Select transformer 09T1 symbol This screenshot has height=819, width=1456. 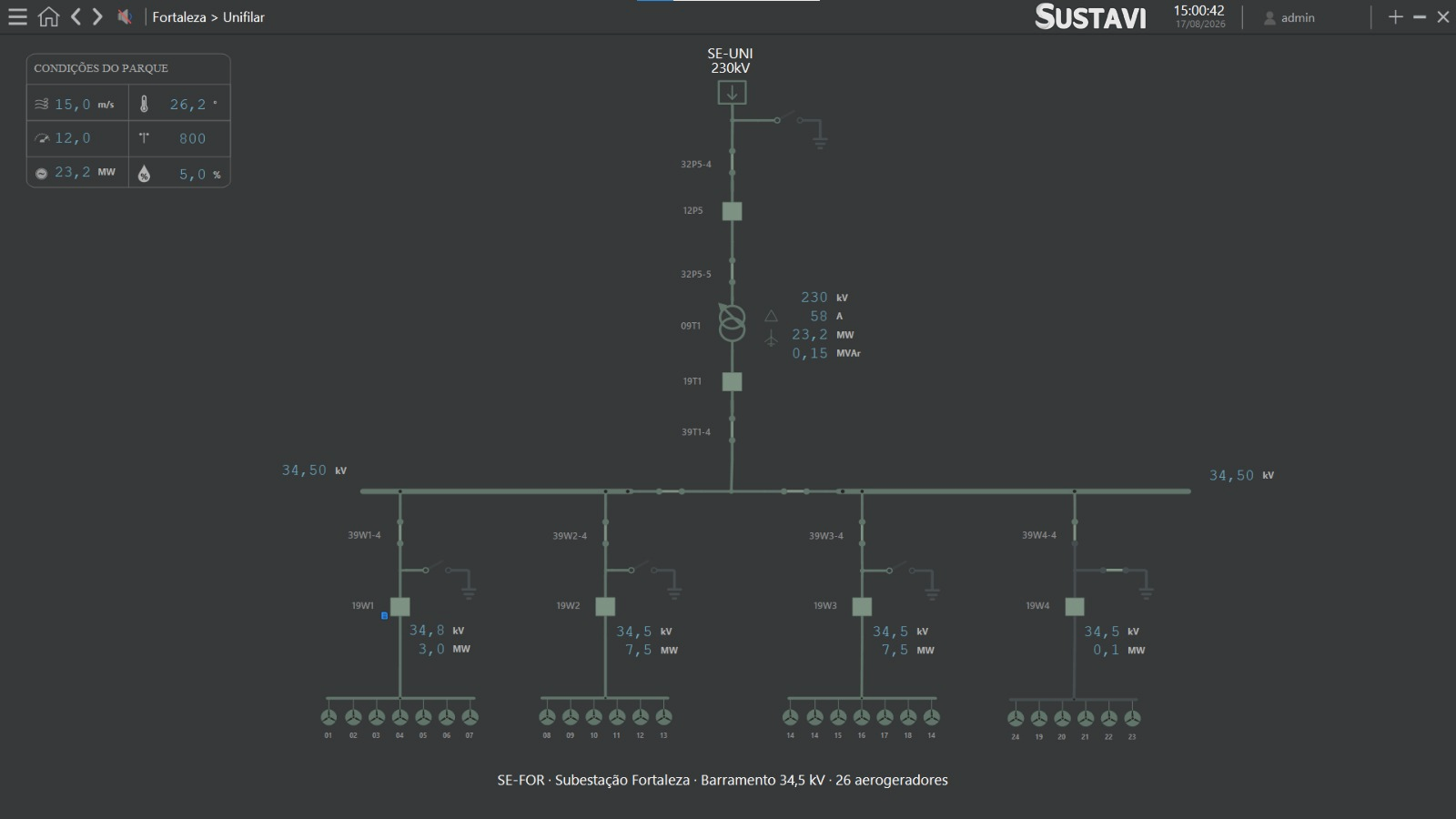click(x=732, y=322)
